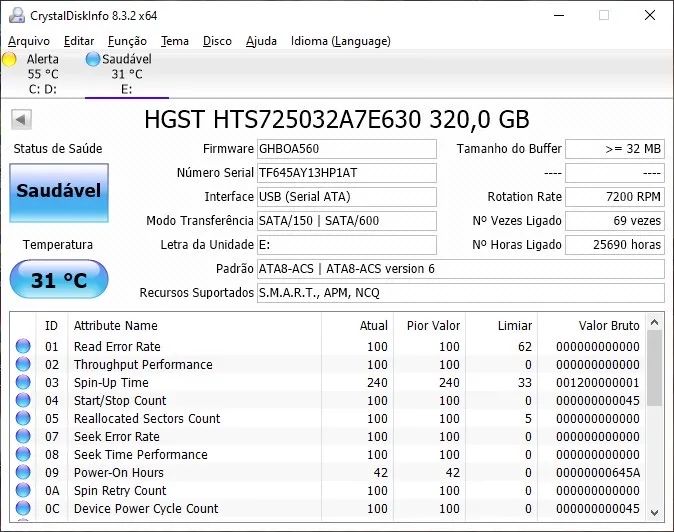Screen dimensions: 674x532
Task: Click status icon of Device Power Cycle Count row
Action: [23, 509]
